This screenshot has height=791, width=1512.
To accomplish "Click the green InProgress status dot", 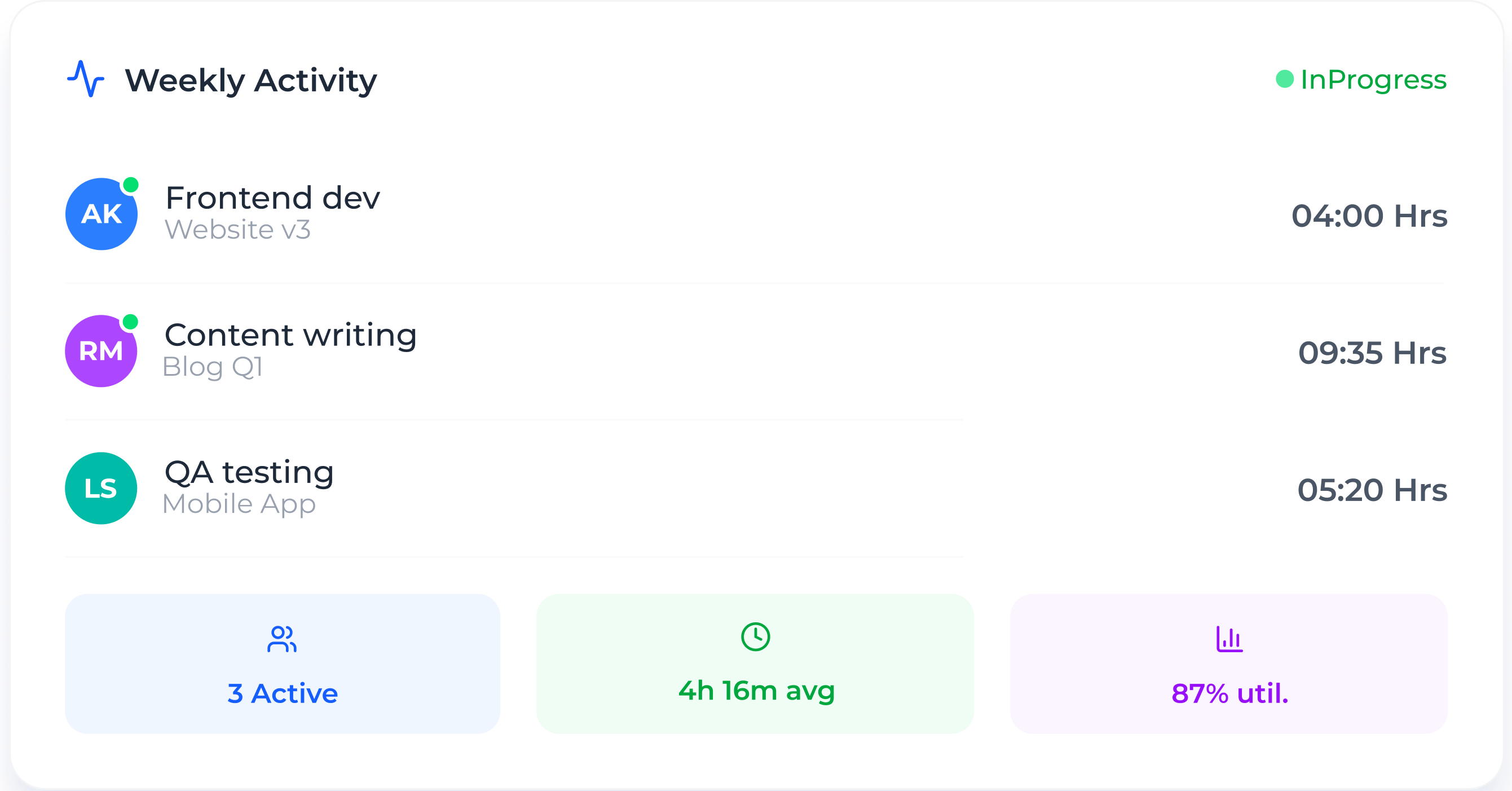I will tap(1284, 80).
